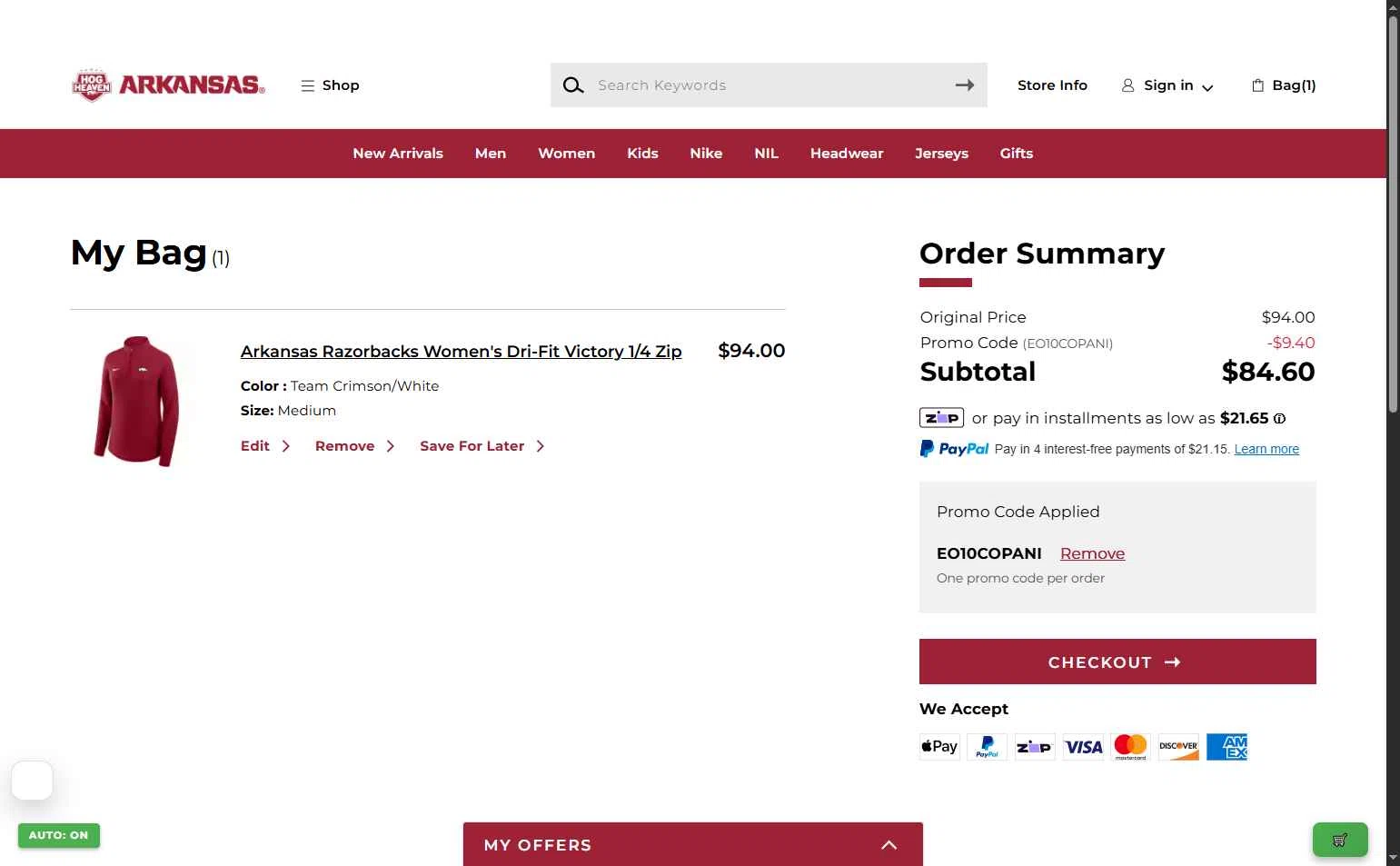
Task: Open the Men category
Action: click(491, 154)
